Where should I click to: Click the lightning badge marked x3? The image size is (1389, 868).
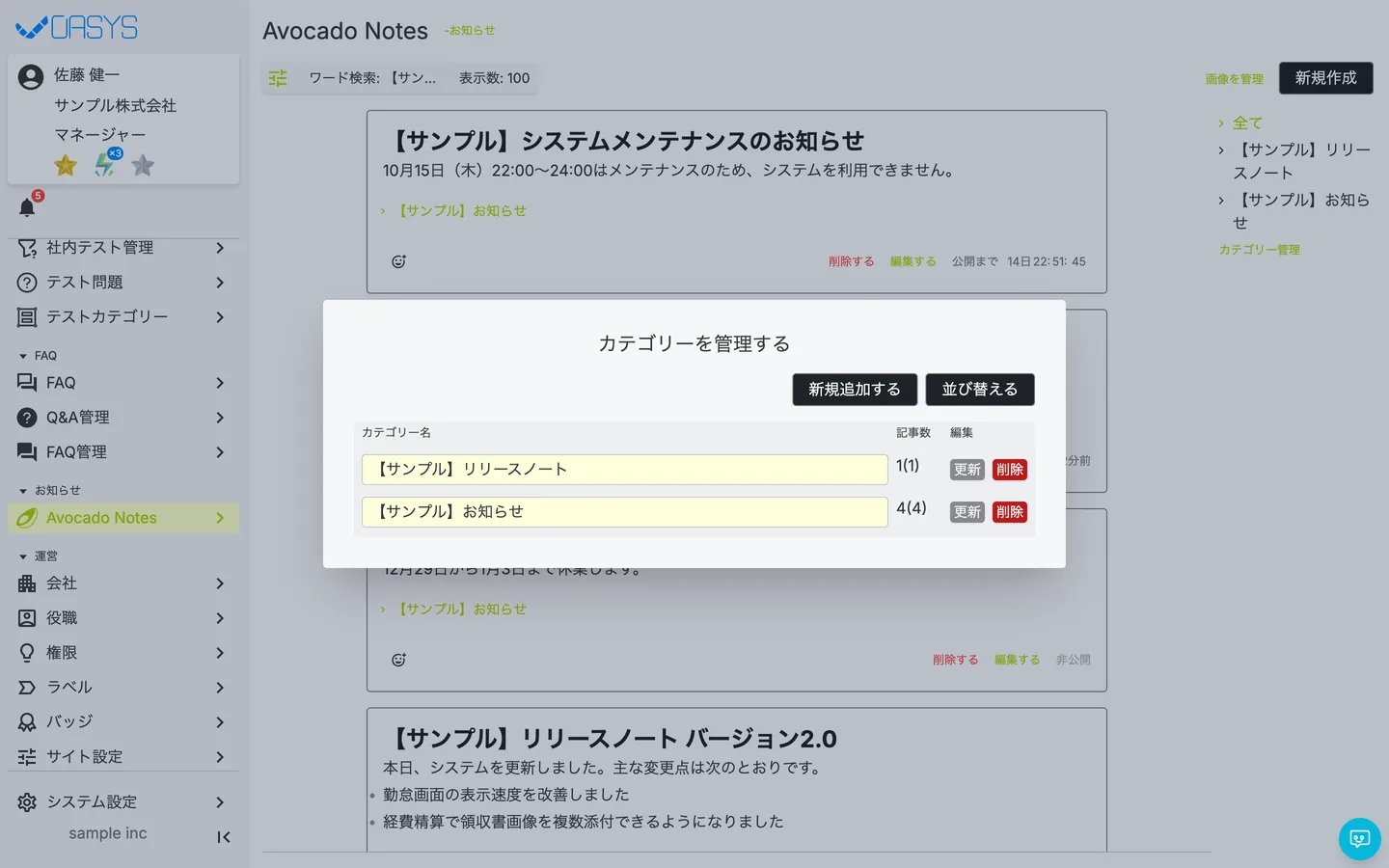[106, 164]
